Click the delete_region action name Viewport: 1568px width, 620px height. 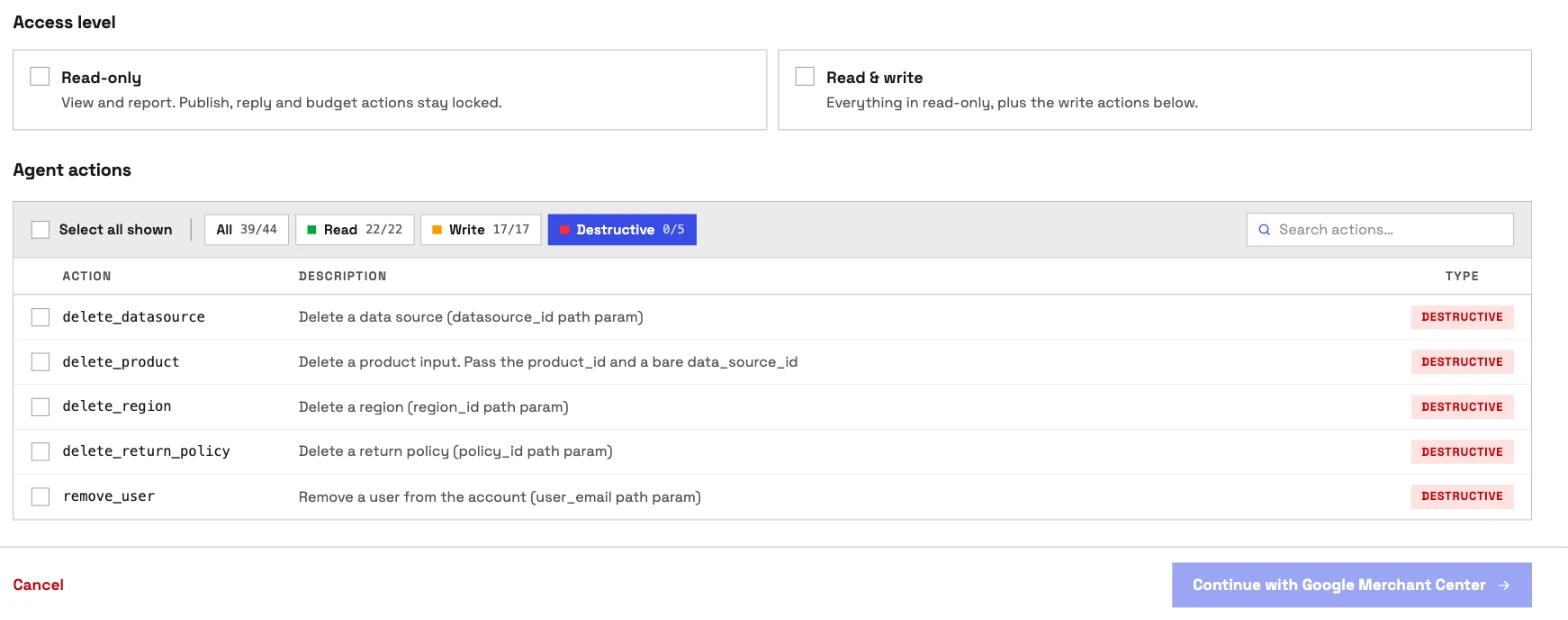[117, 407]
